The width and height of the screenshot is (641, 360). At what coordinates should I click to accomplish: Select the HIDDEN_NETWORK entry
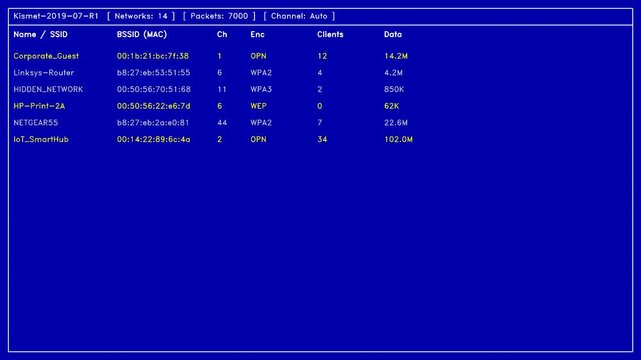click(48, 89)
